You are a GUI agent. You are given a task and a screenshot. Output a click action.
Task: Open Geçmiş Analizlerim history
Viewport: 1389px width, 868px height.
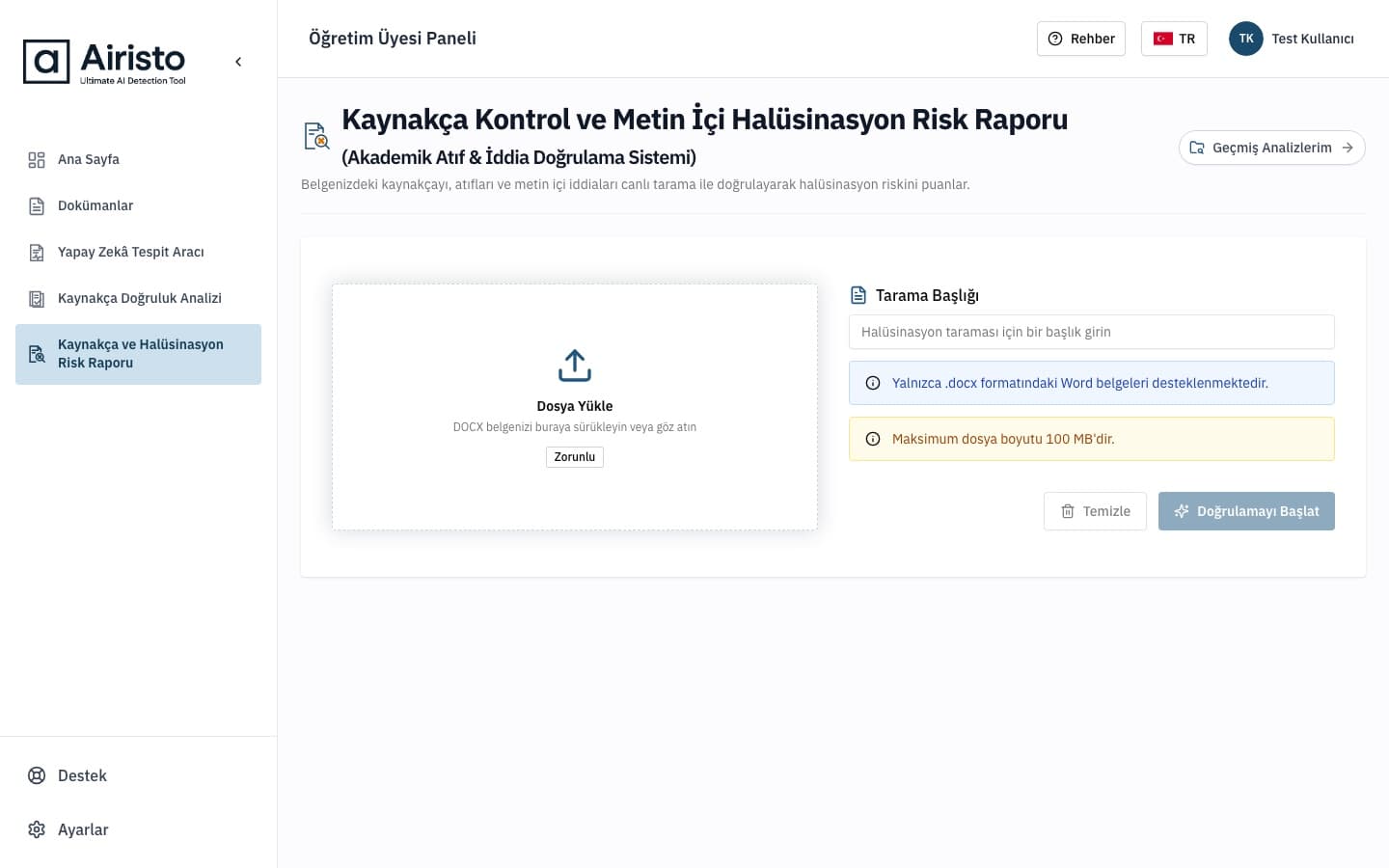(x=1272, y=148)
